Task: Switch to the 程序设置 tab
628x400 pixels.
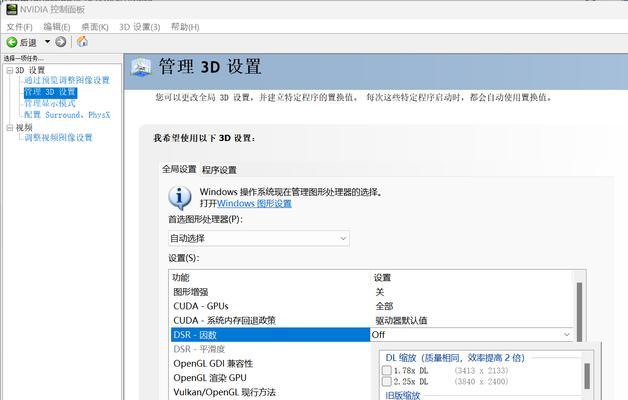Action: pyautogui.click(x=219, y=170)
